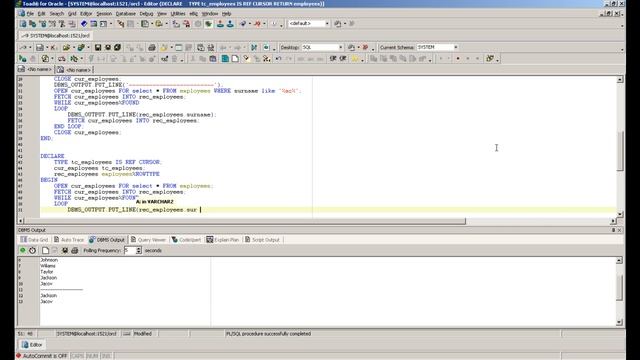Switch to the Data Grid tab
This screenshot has height=360, width=640.
34,240
